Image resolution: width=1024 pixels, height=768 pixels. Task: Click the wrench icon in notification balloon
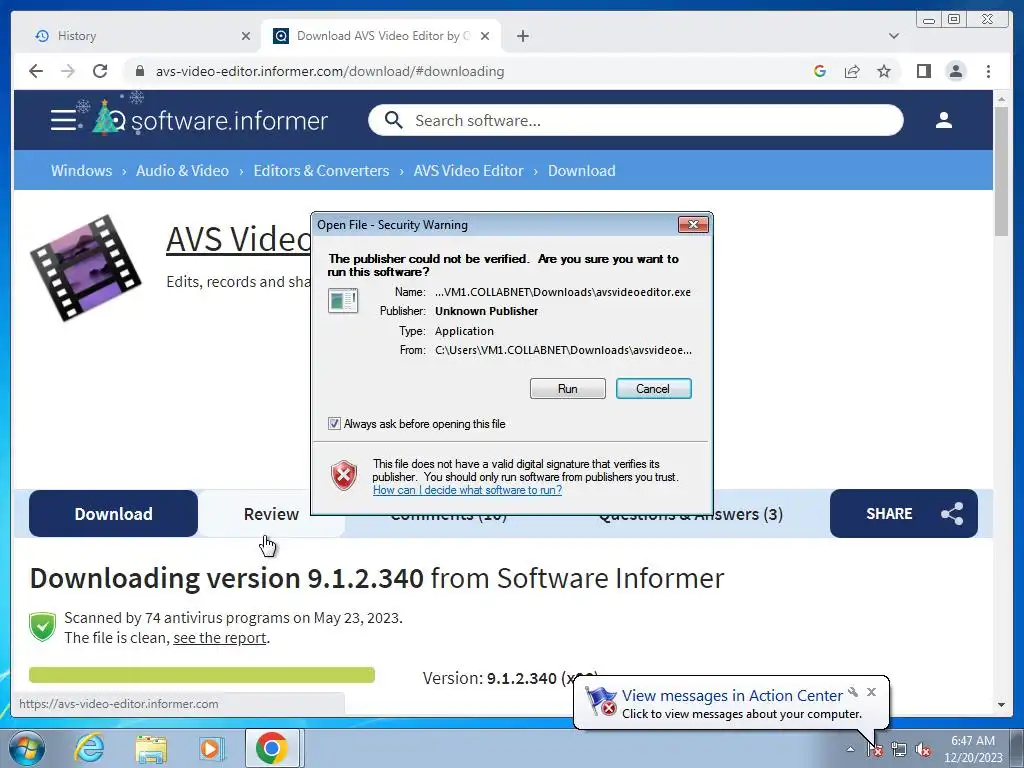[853, 692]
